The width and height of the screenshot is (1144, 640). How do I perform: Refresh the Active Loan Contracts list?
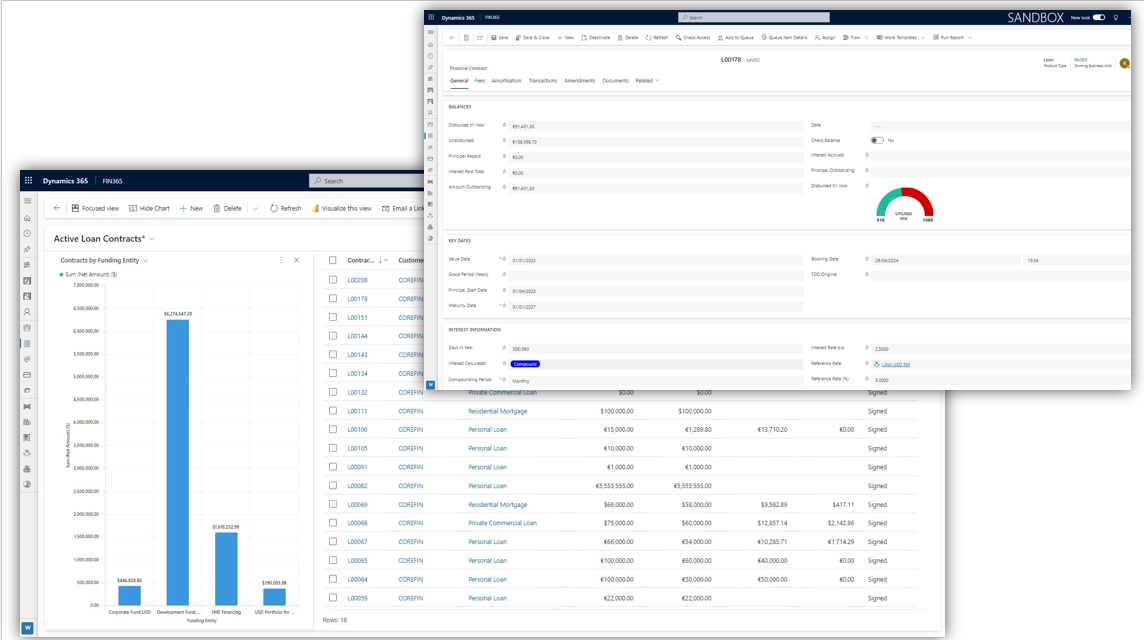coord(286,208)
